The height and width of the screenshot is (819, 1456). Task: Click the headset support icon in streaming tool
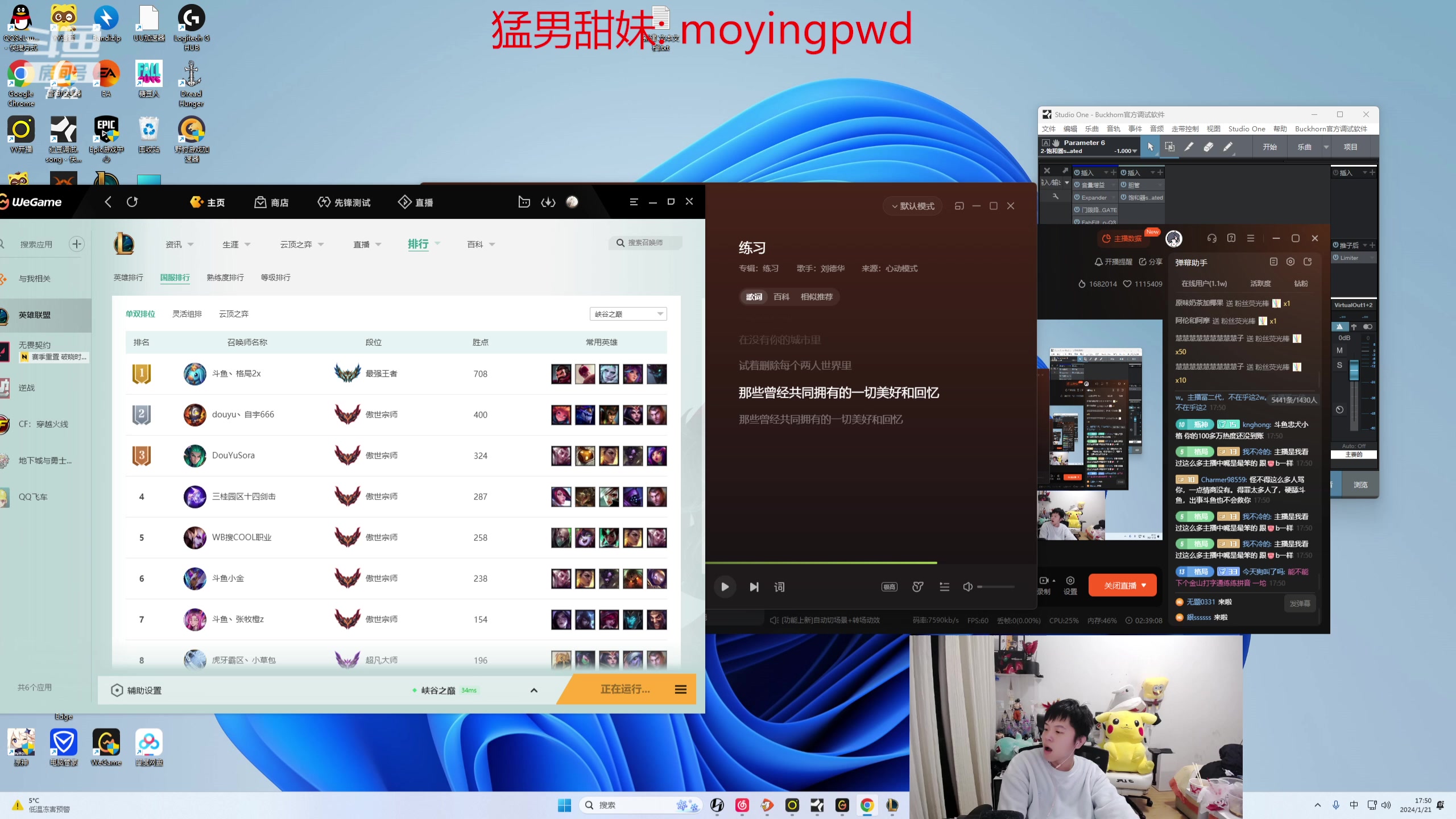(1212, 238)
